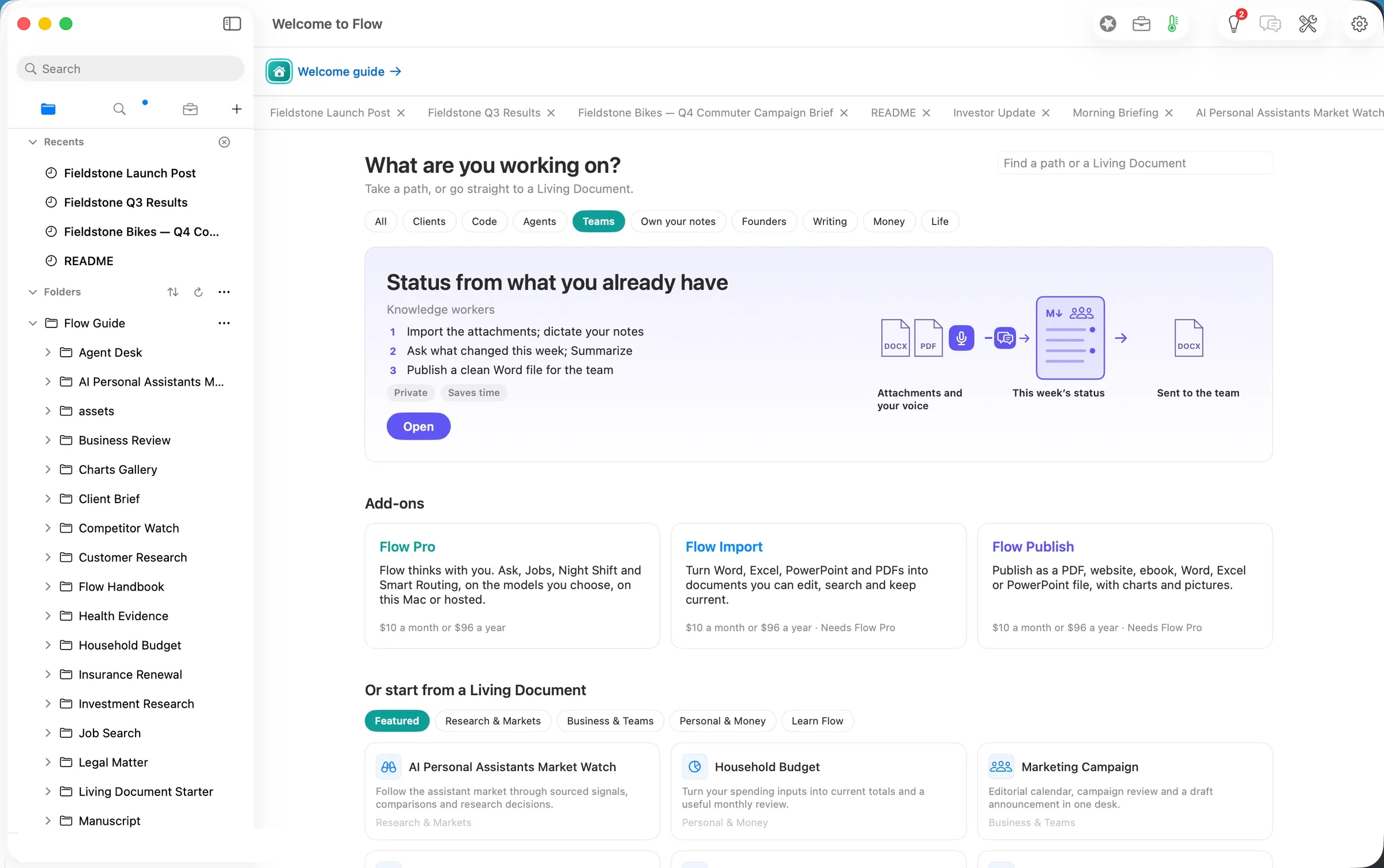Open the Folders section more options
This screenshot has width=1384, height=868.
(224, 292)
